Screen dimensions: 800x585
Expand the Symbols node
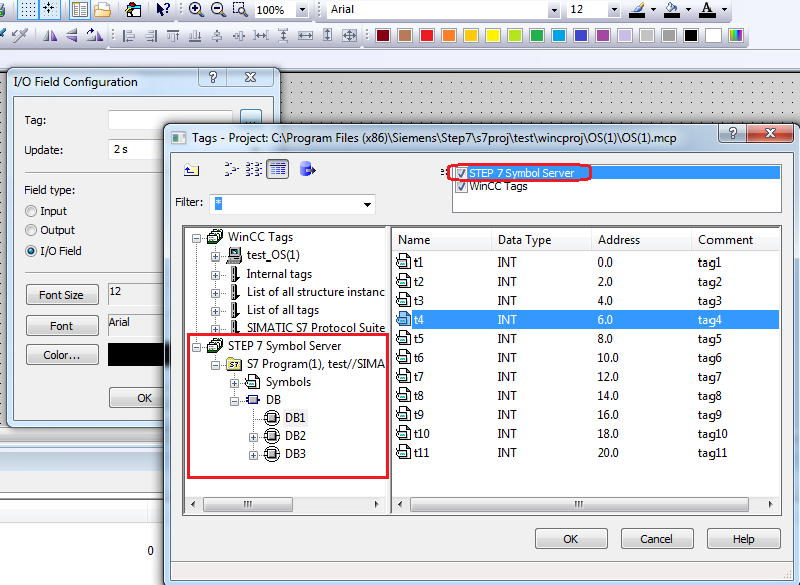(x=234, y=383)
